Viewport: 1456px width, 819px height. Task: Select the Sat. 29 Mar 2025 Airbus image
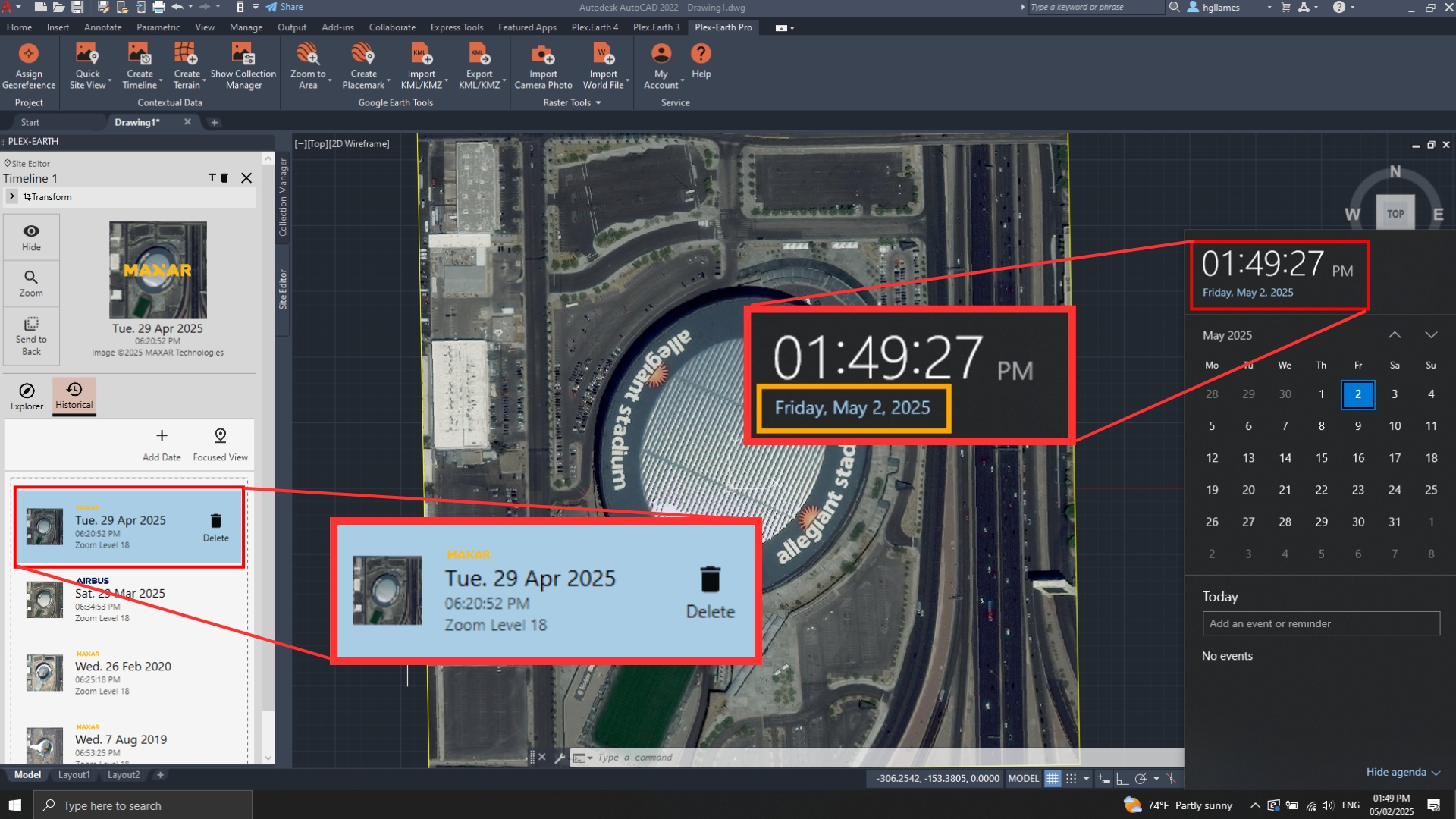[129, 599]
